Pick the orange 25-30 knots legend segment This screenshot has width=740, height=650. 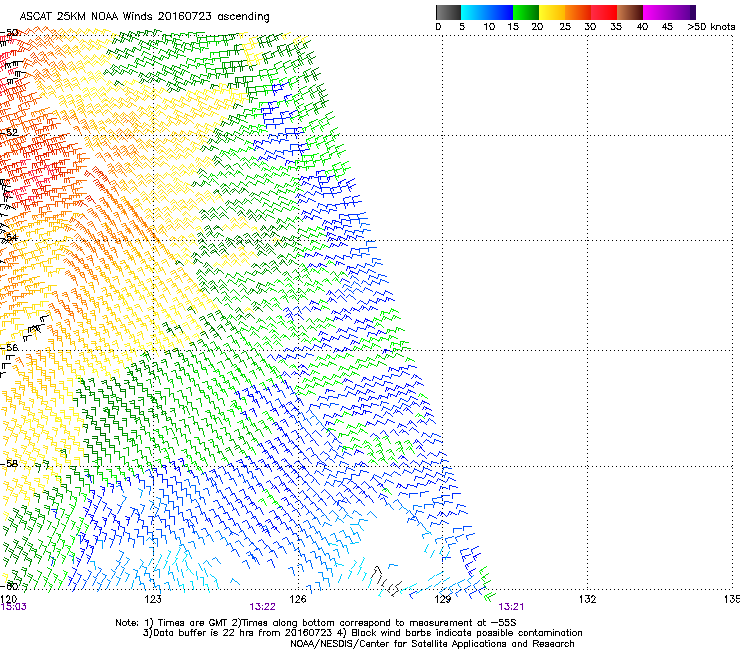click(578, 12)
